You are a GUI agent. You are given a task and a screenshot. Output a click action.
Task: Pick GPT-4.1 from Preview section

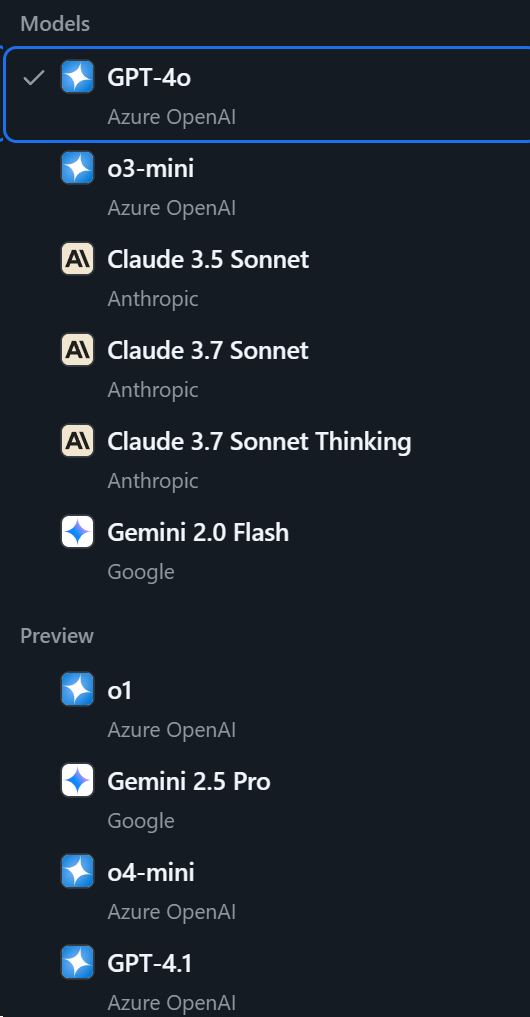click(267, 979)
